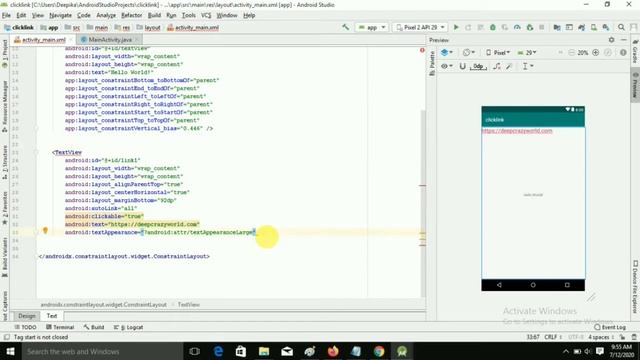Run the app with green play button
The height and width of the screenshot is (360, 640).
click(456, 27)
